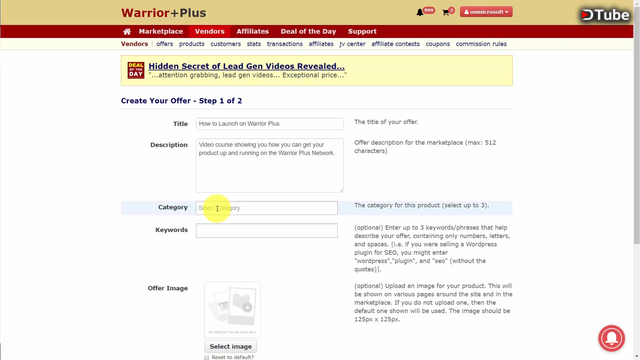The image size is (640, 360).
Task: Go to the products submenu link
Action: (191, 44)
